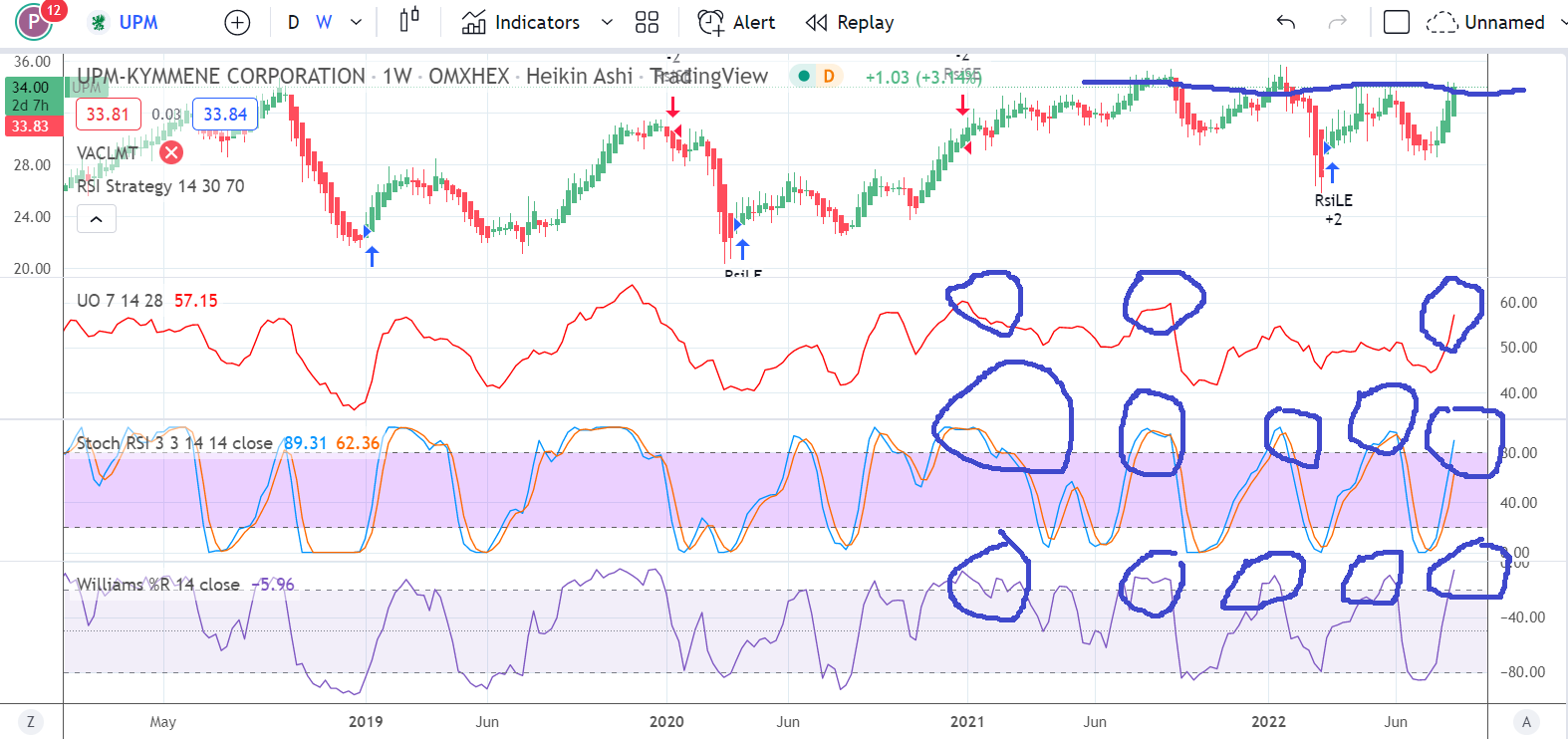
Task: Click the 33.81 sell price button
Action: click(108, 115)
